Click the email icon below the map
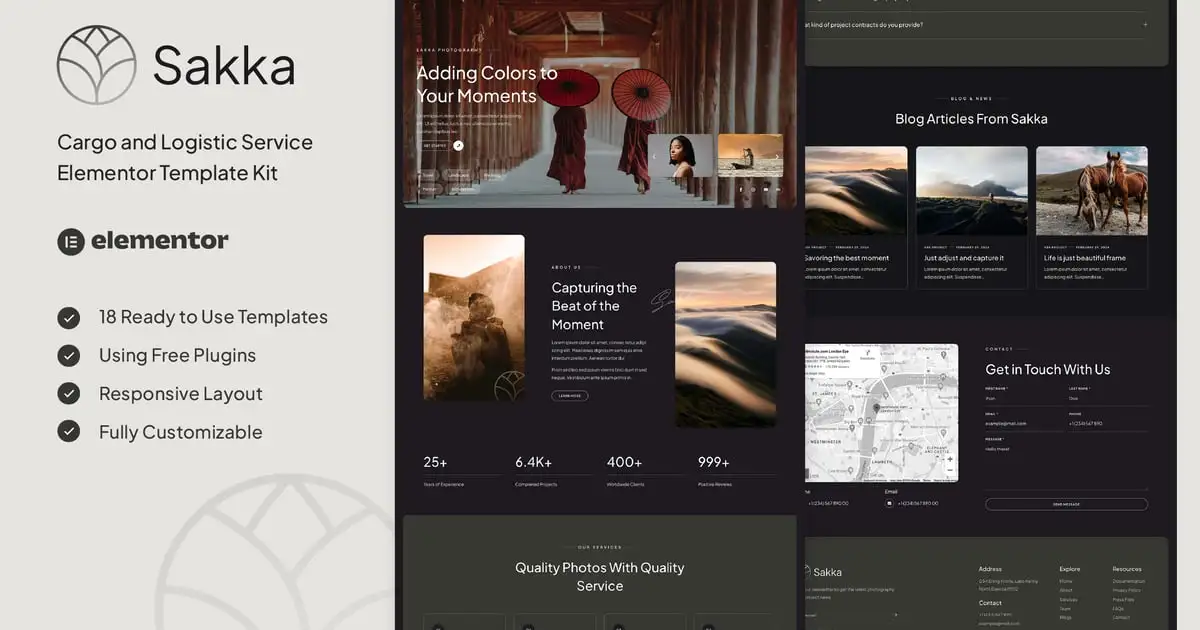Image resolution: width=1200 pixels, height=630 pixels. tap(889, 503)
